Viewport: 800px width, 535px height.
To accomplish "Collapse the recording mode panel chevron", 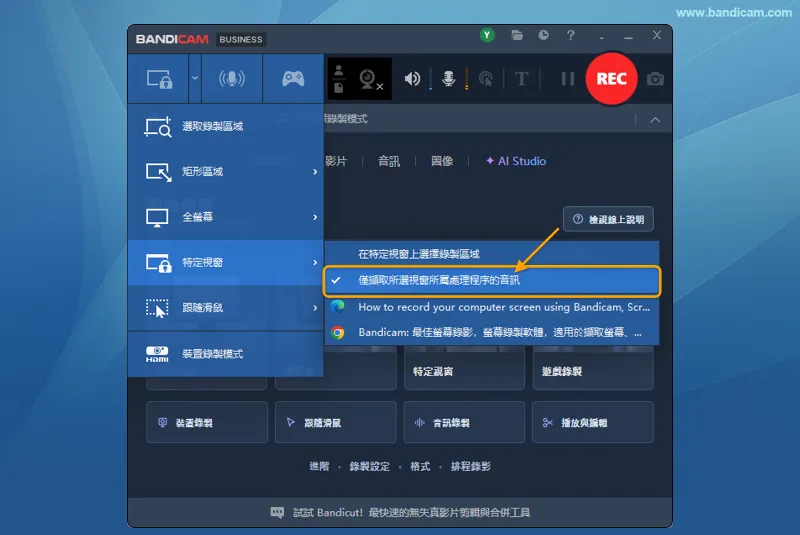I will pos(655,120).
